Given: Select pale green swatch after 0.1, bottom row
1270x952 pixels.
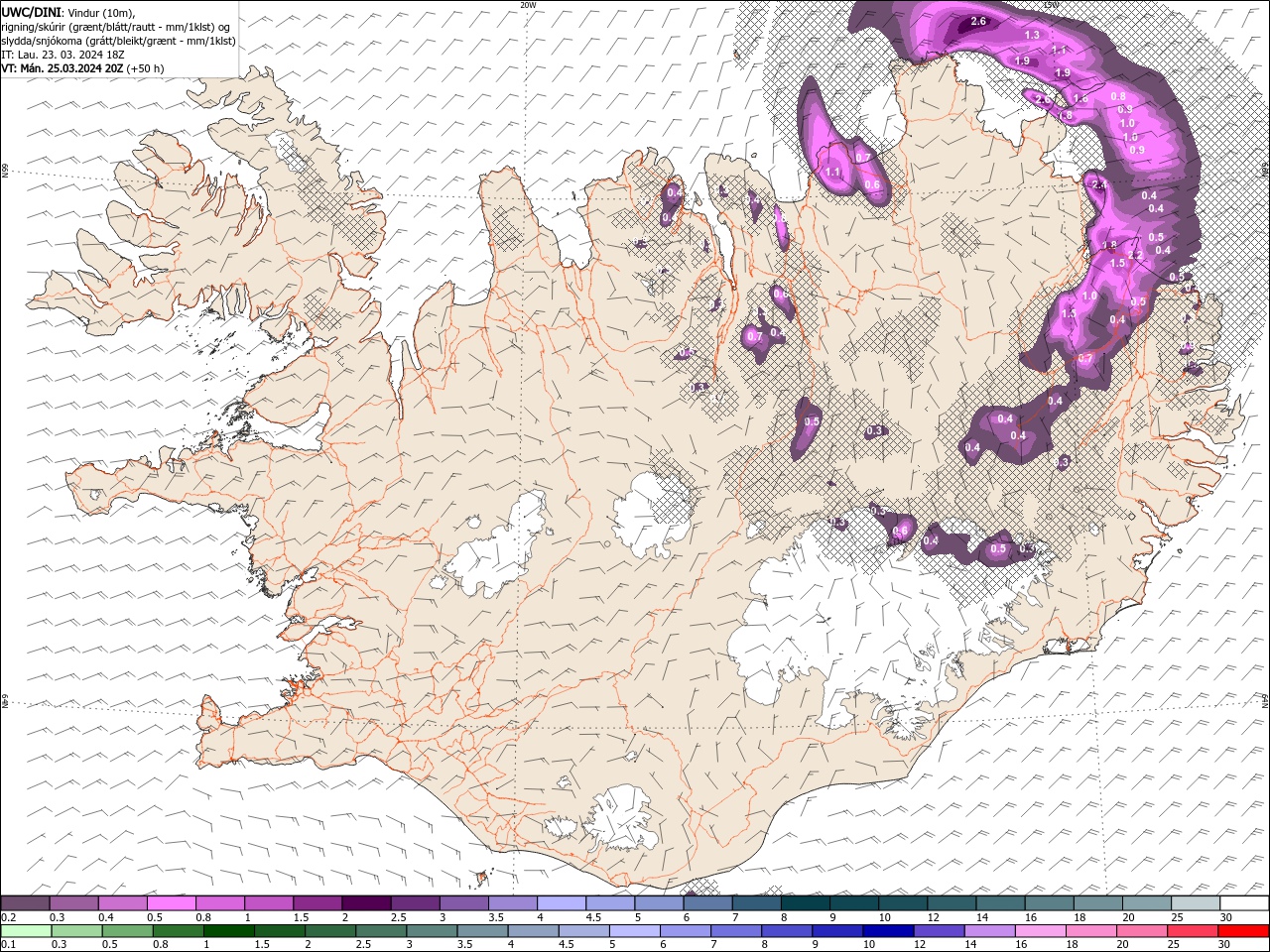Looking at the screenshot, I should pyautogui.click(x=25, y=931).
